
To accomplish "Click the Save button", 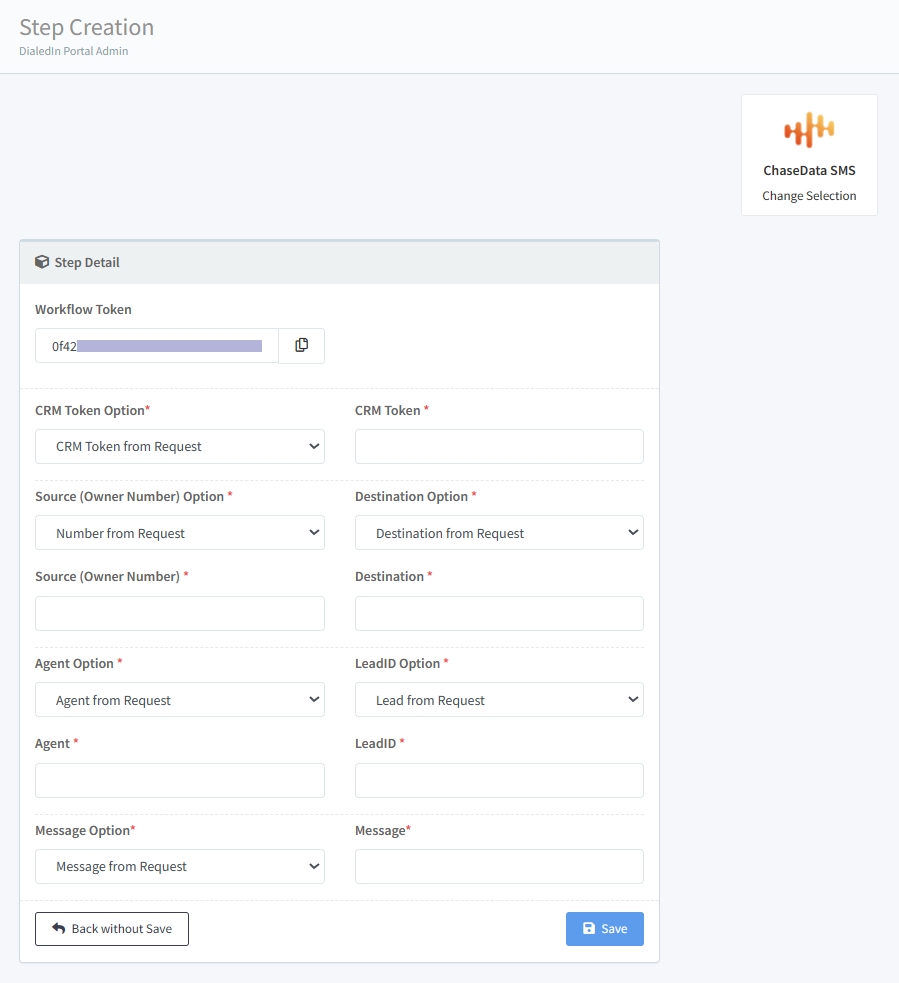I will (604, 928).
